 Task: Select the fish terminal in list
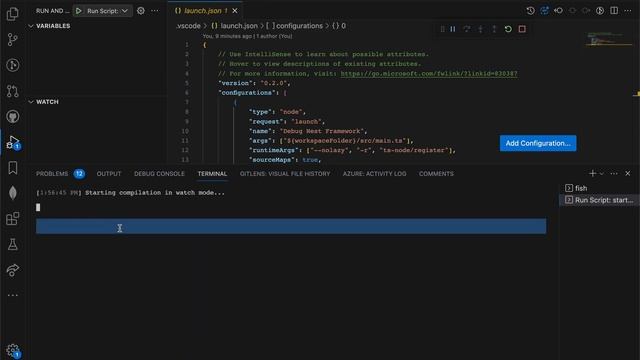tap(599, 188)
